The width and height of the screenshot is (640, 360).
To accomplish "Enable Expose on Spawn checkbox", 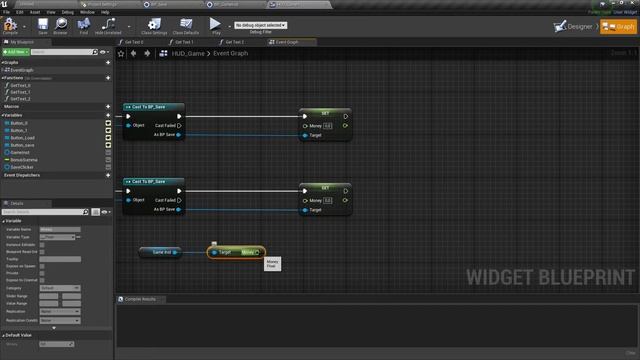I will coord(42,266).
